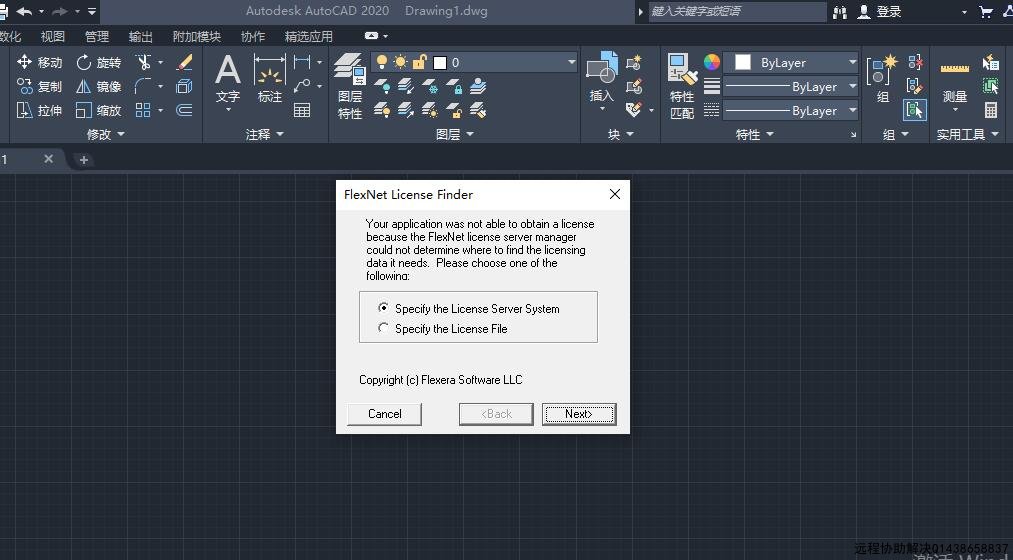Expand the Utilities (实用工具) panel
The image size is (1013, 560).
(x=968, y=134)
